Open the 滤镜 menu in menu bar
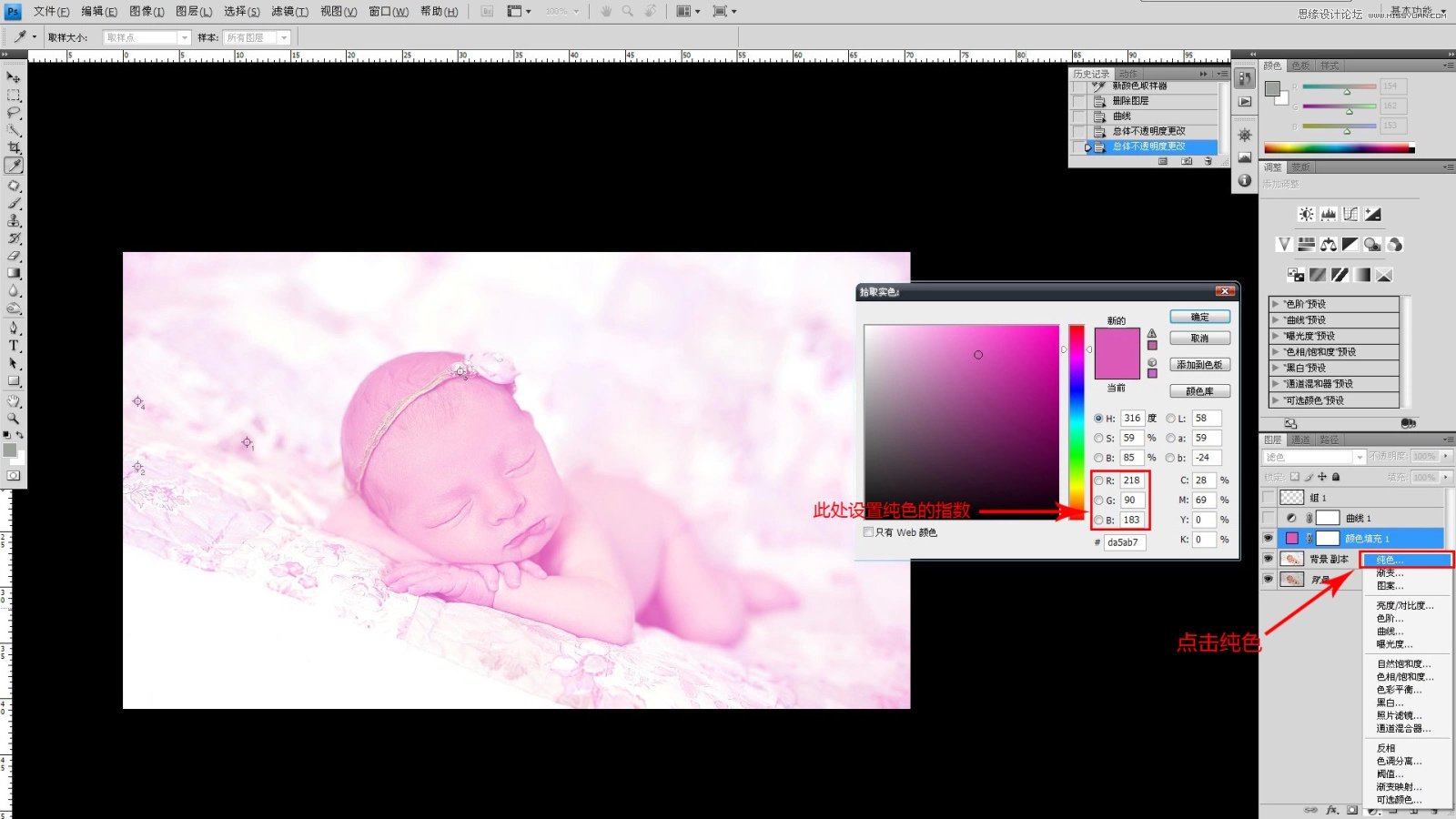The height and width of the screenshot is (819, 1456). tap(289, 12)
